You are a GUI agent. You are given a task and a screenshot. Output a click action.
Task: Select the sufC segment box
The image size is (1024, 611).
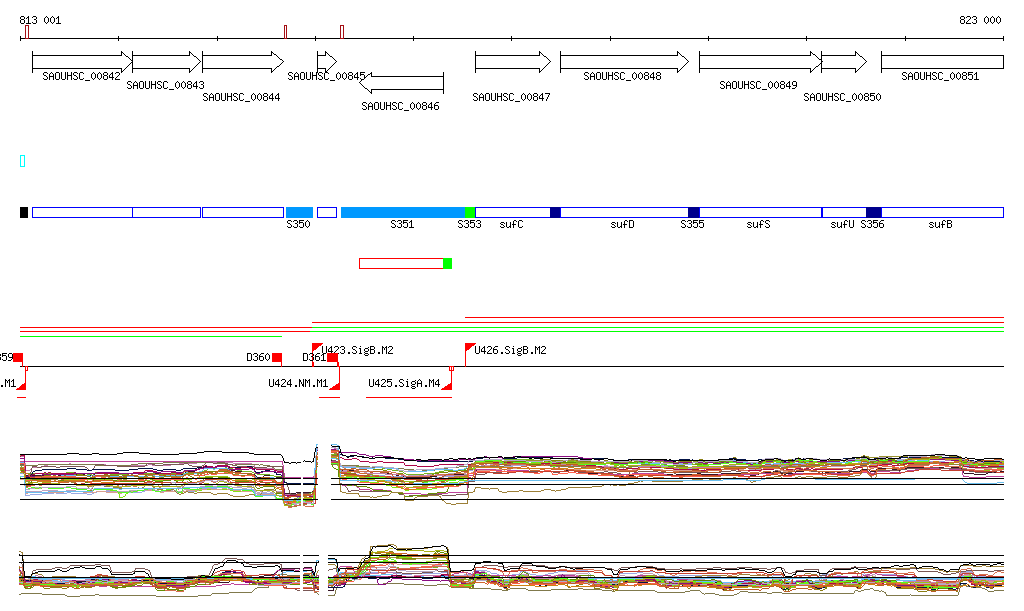click(513, 212)
